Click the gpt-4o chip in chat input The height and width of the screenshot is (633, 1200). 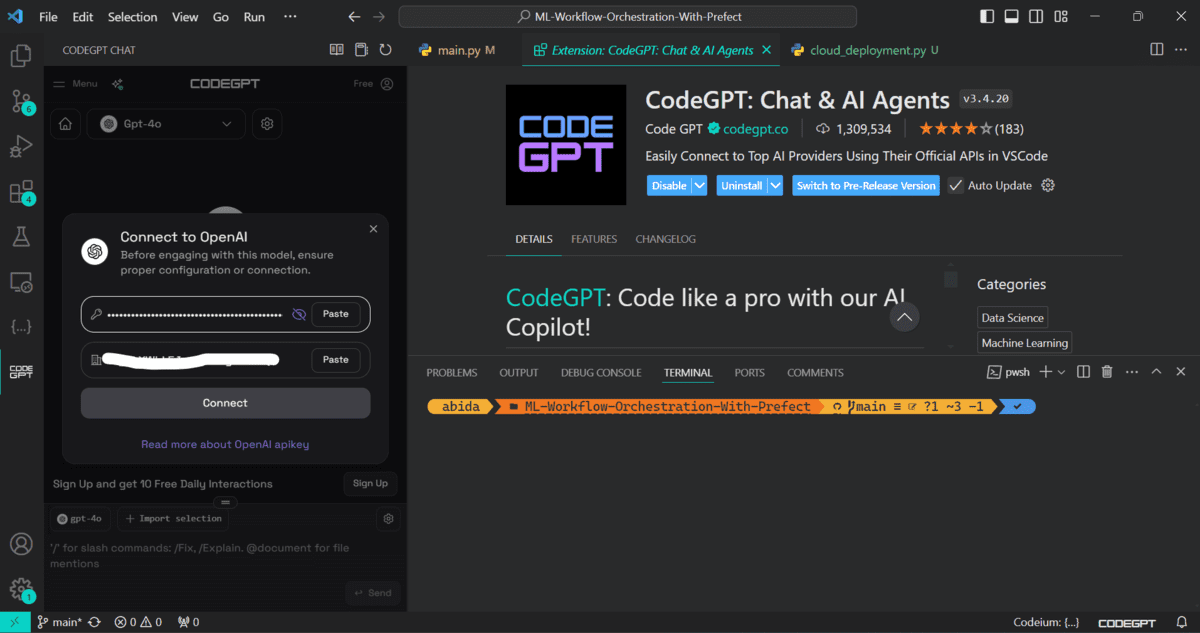click(x=80, y=519)
